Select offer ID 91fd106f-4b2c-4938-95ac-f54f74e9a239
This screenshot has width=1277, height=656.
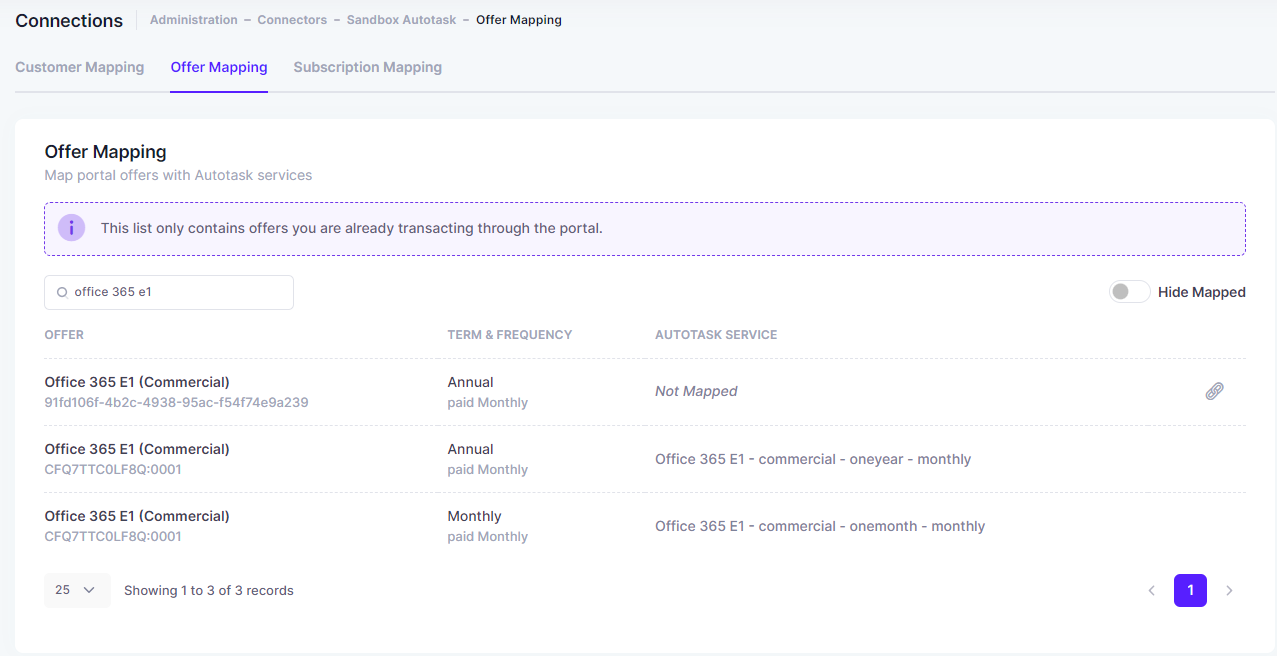(176, 403)
